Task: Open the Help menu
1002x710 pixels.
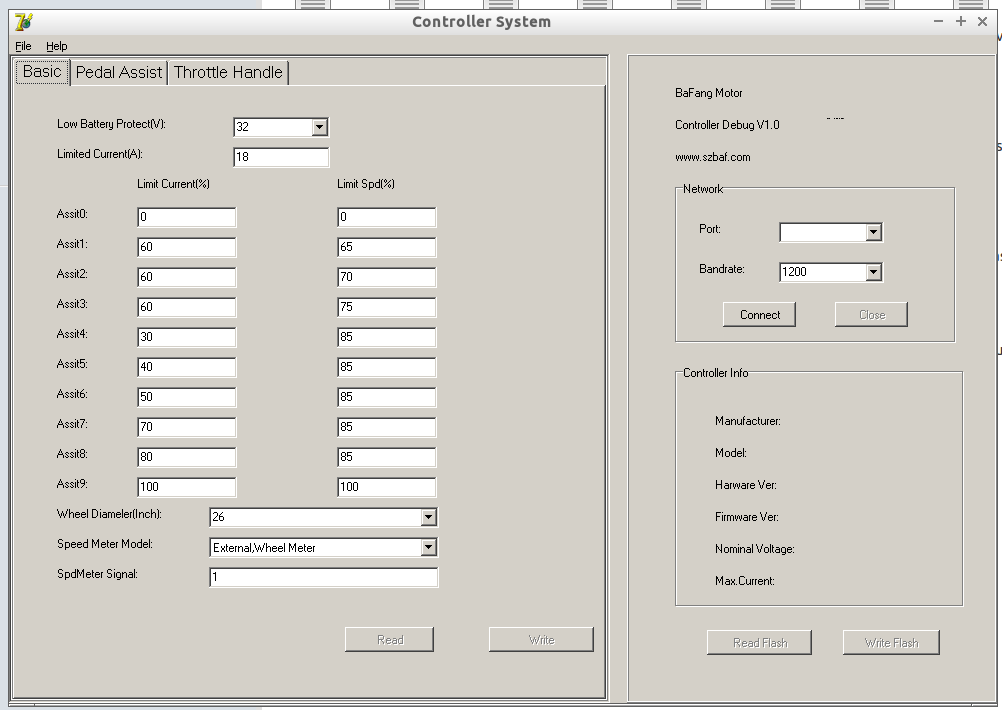Action: click(x=56, y=46)
